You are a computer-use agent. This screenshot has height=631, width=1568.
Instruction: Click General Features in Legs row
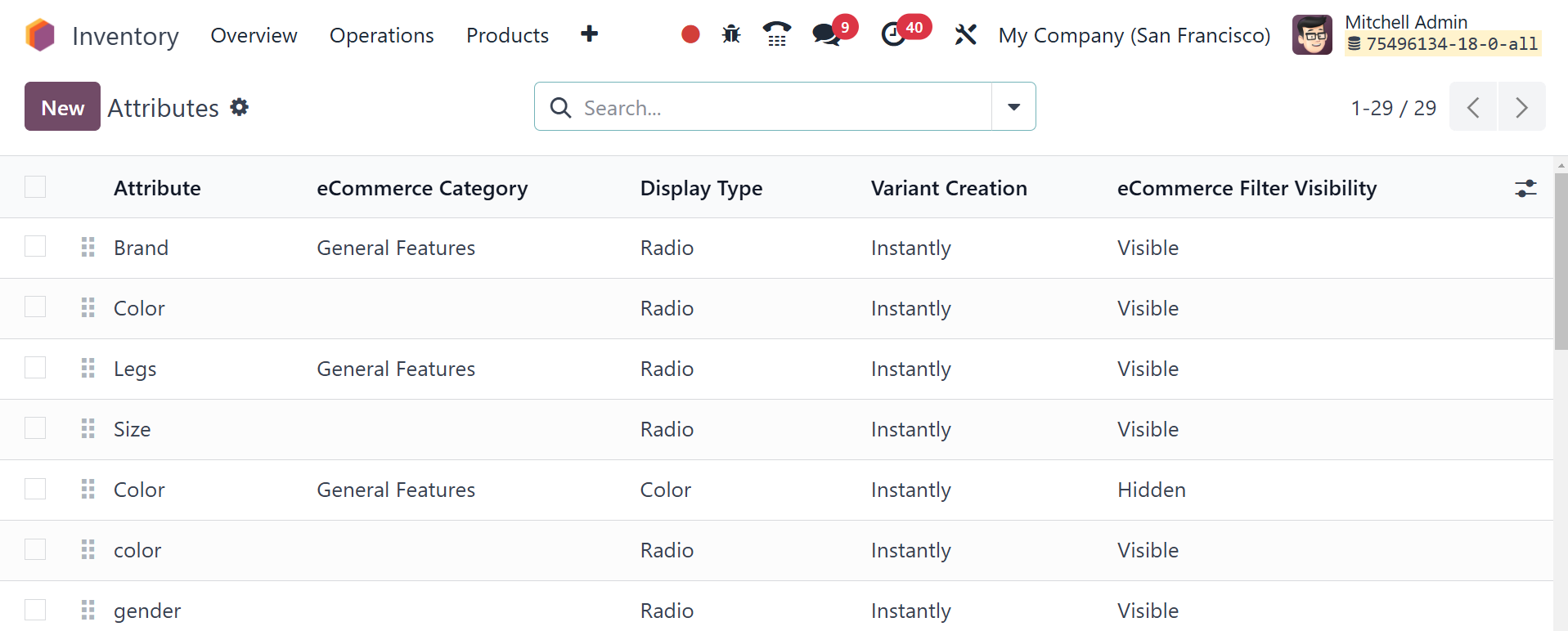[x=396, y=369]
